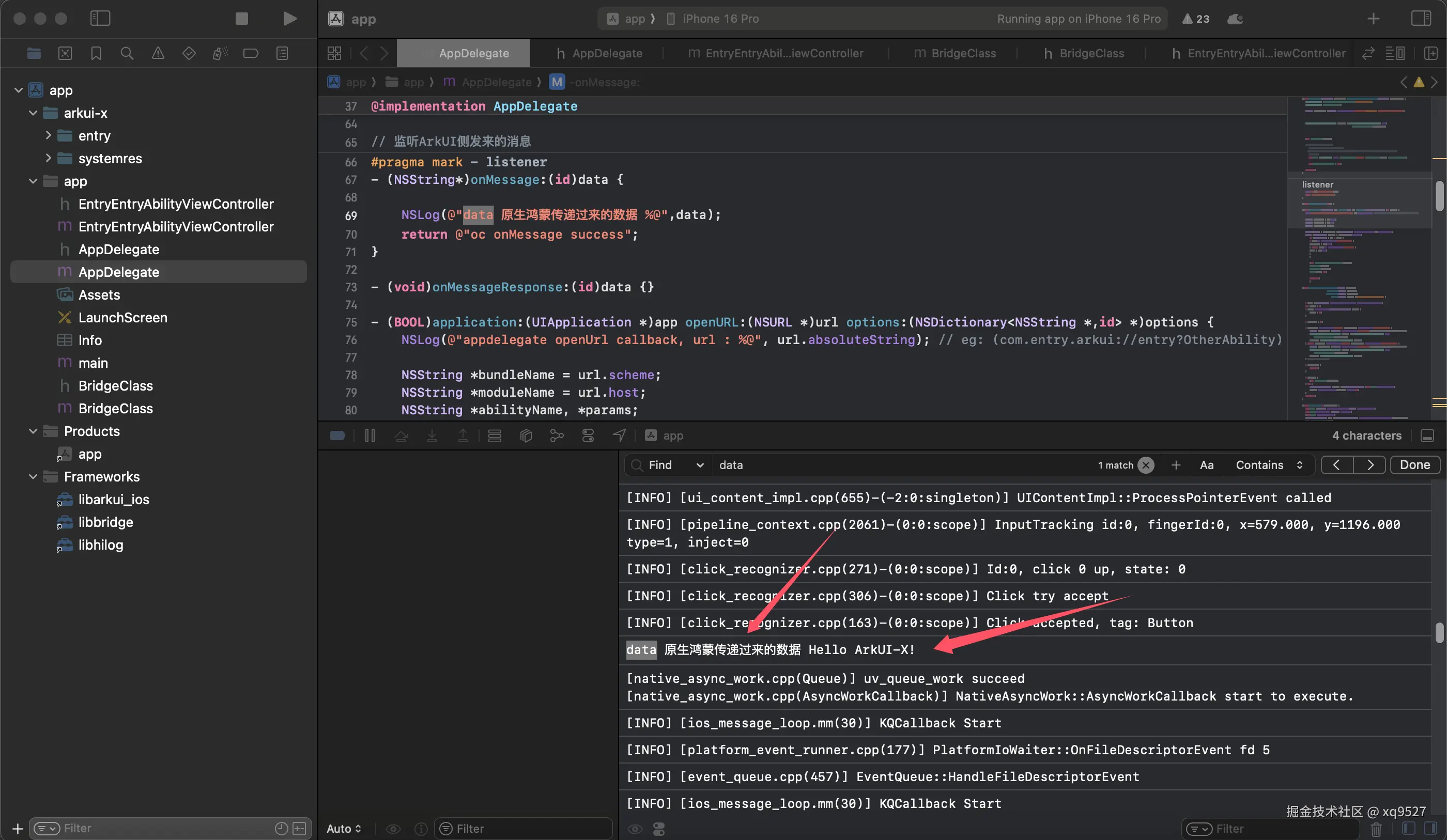Stop the running app
The height and width of the screenshot is (840, 1447).
point(242,19)
